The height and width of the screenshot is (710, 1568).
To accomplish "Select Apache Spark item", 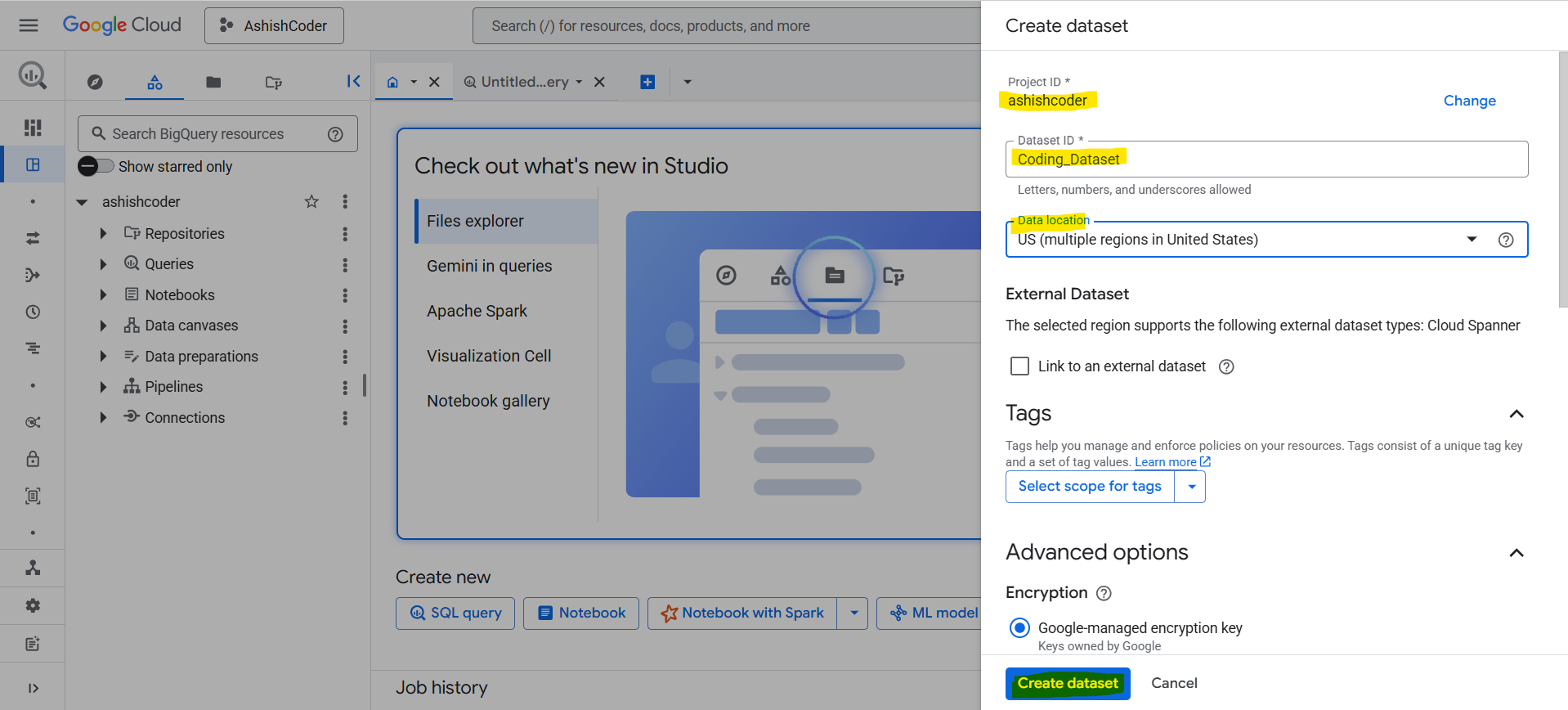I will (506, 311).
